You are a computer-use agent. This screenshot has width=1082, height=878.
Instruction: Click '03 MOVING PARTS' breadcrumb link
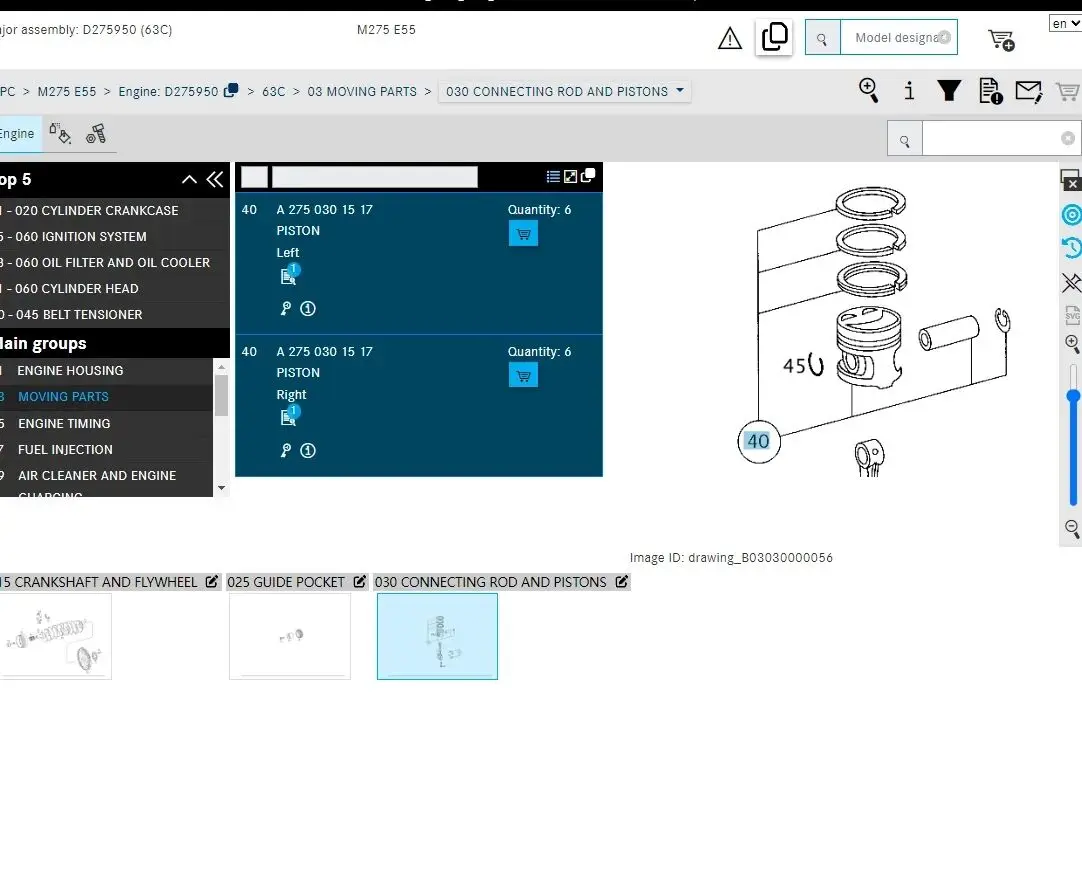[362, 91]
